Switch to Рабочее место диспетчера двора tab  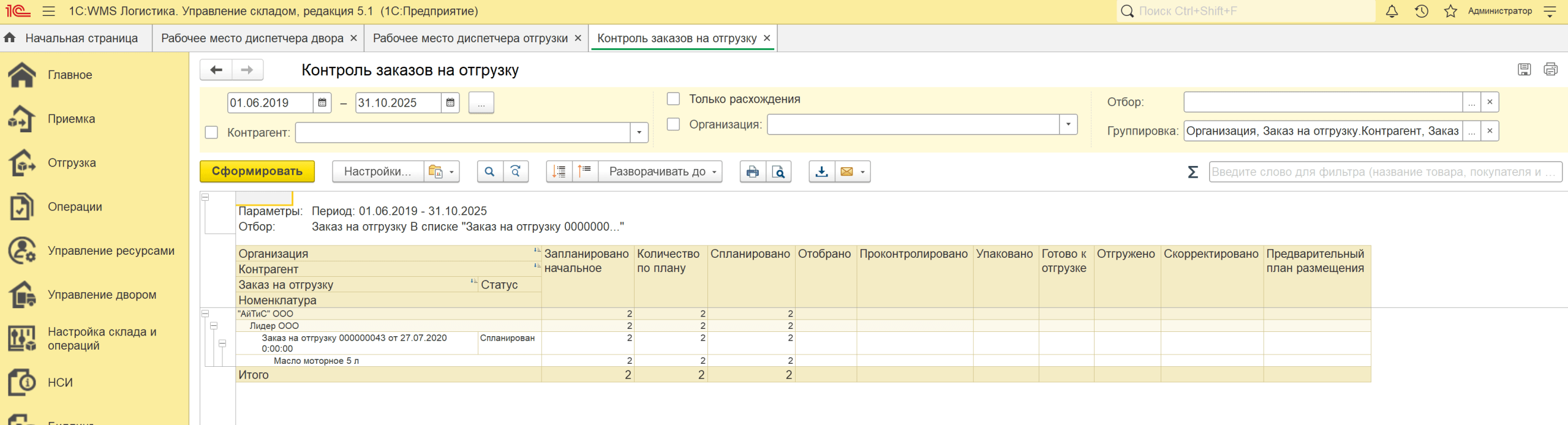252,38
